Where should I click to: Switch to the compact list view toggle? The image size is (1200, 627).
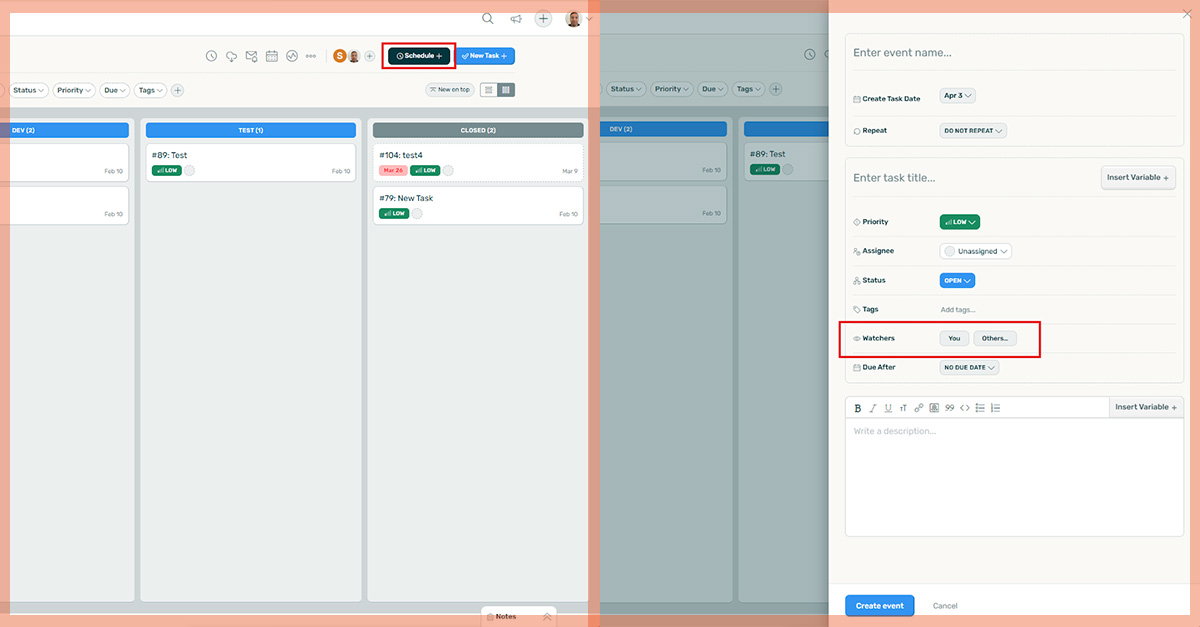(489, 90)
